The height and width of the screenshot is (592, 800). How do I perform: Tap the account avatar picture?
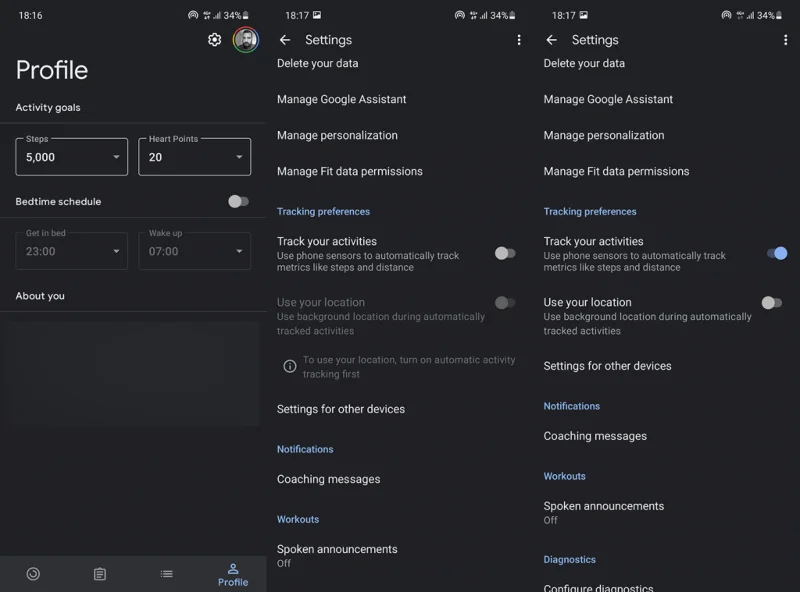246,40
